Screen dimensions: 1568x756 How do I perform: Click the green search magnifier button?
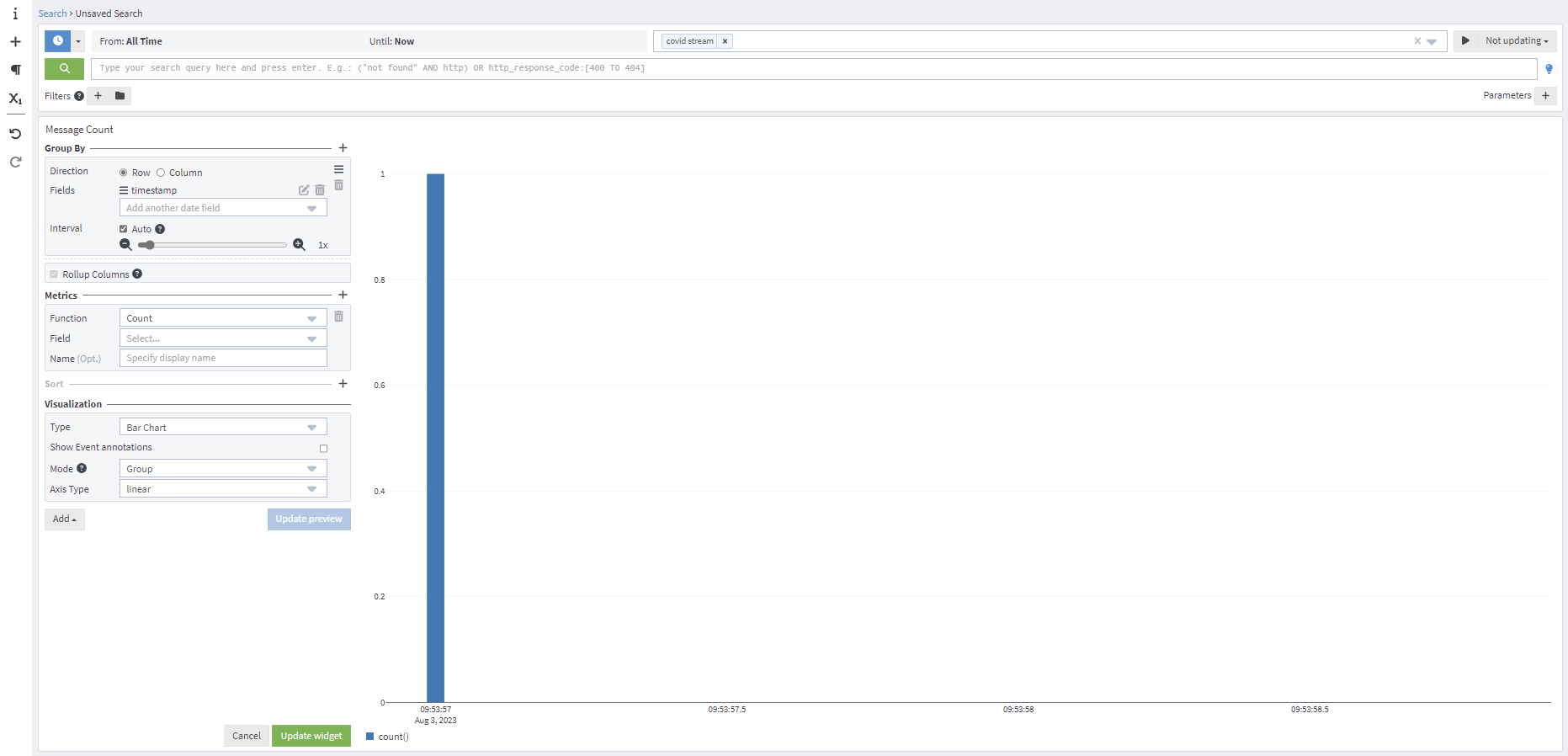coord(64,68)
